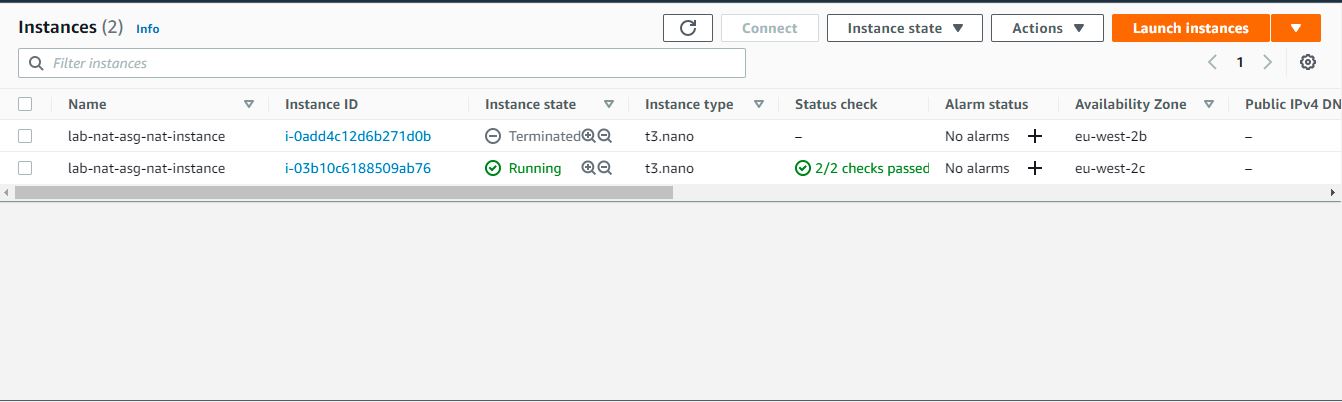Screen dimensions: 1342x402
Task: Click the eu-west-2b zone cell
Action: tap(1110, 136)
